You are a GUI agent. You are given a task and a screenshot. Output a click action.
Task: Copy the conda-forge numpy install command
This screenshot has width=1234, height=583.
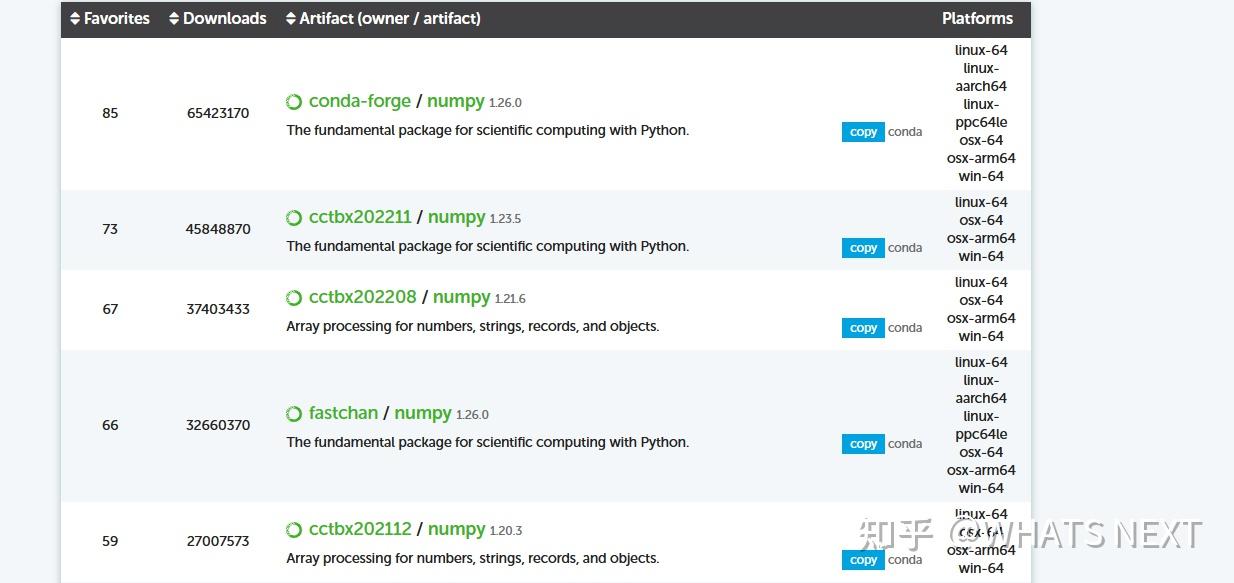(863, 132)
